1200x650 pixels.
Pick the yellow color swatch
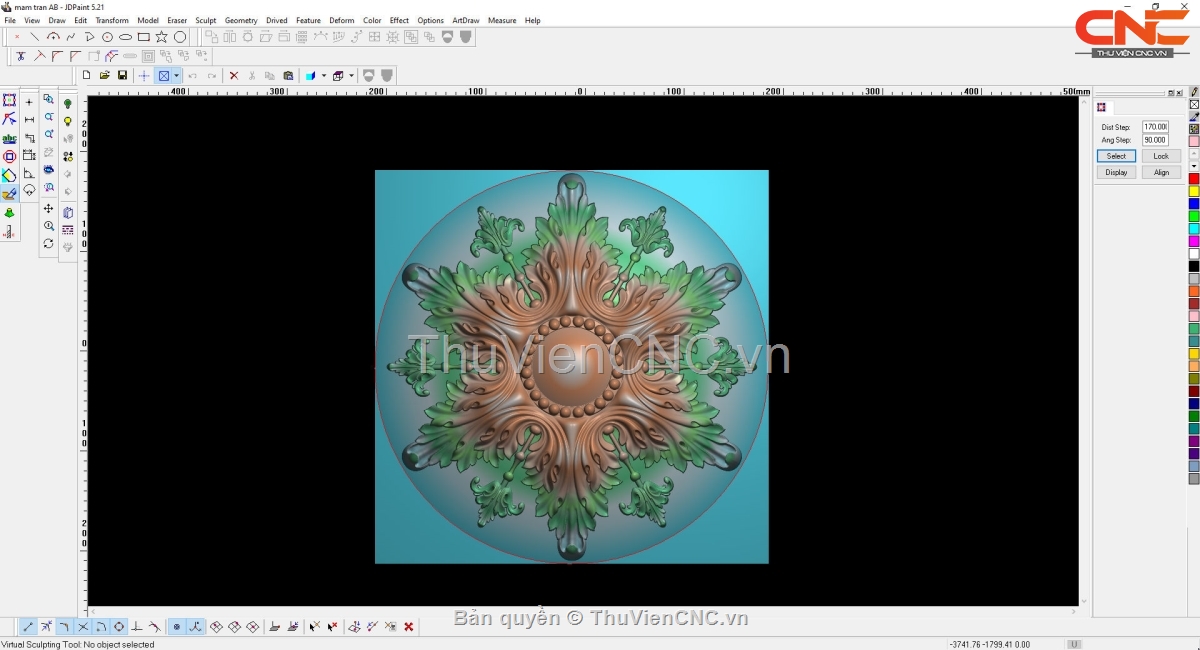[1194, 191]
